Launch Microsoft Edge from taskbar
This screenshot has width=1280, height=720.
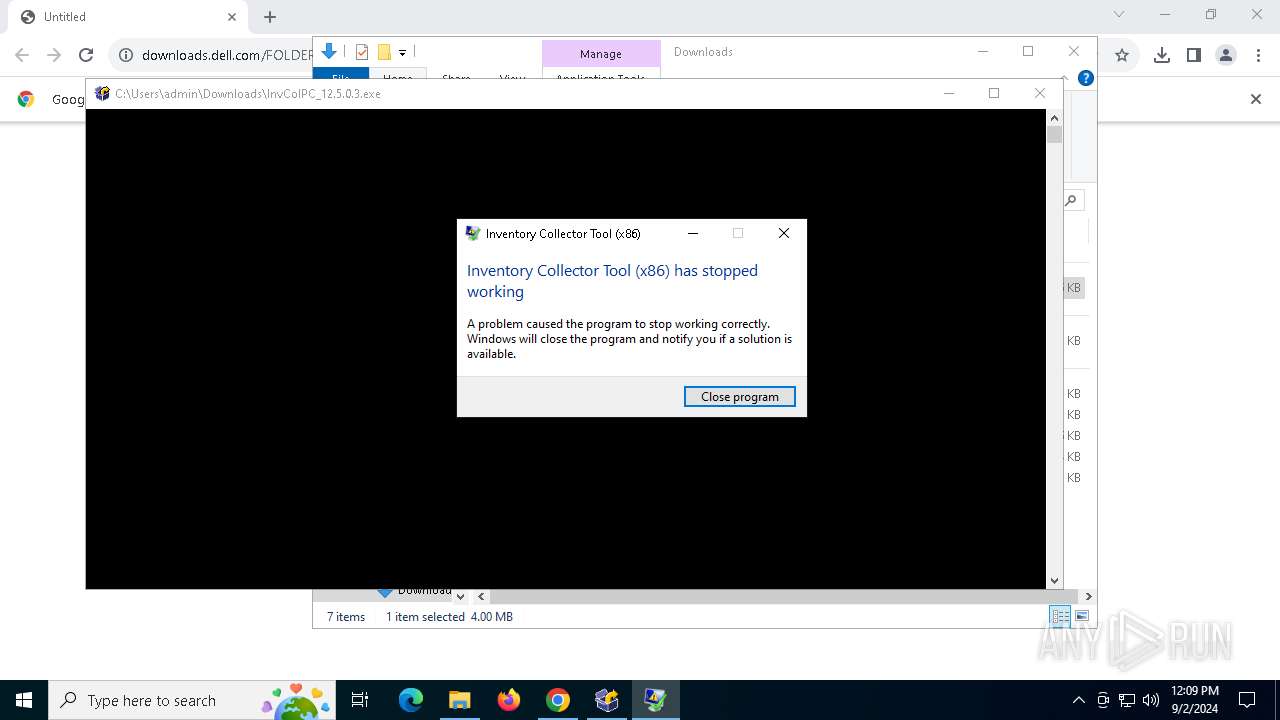(x=411, y=700)
